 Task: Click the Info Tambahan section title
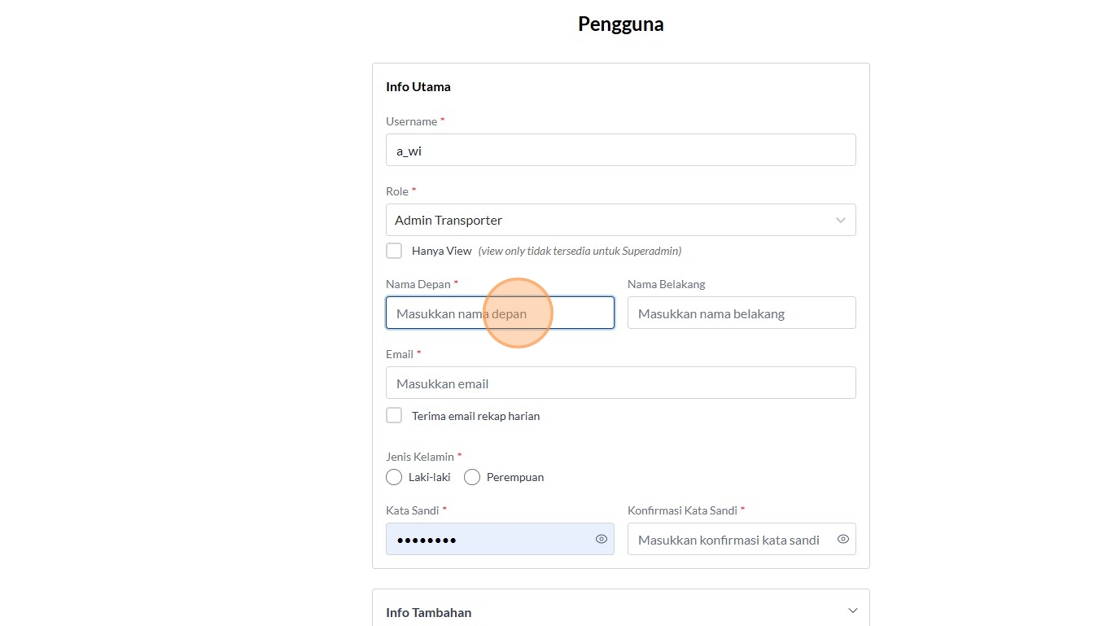click(x=429, y=612)
